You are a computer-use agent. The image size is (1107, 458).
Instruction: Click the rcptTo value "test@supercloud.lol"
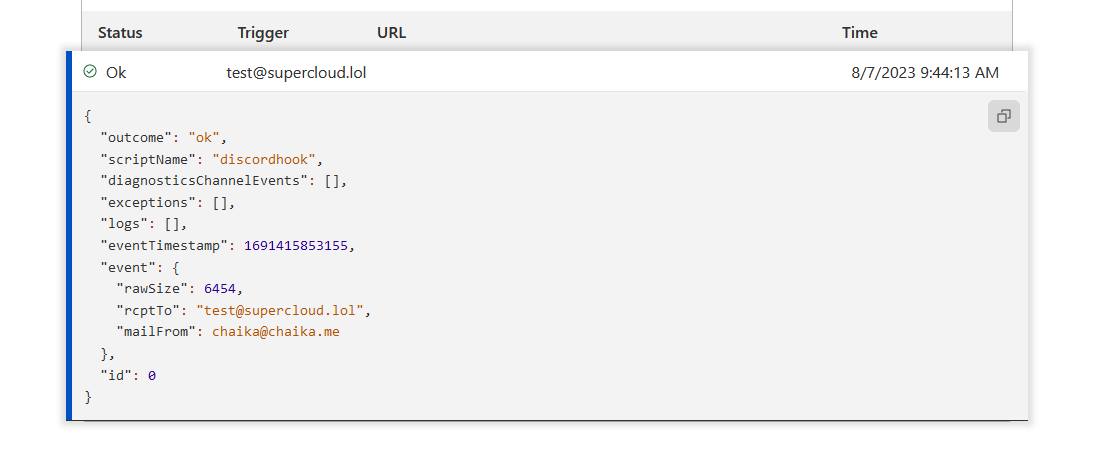click(283, 311)
